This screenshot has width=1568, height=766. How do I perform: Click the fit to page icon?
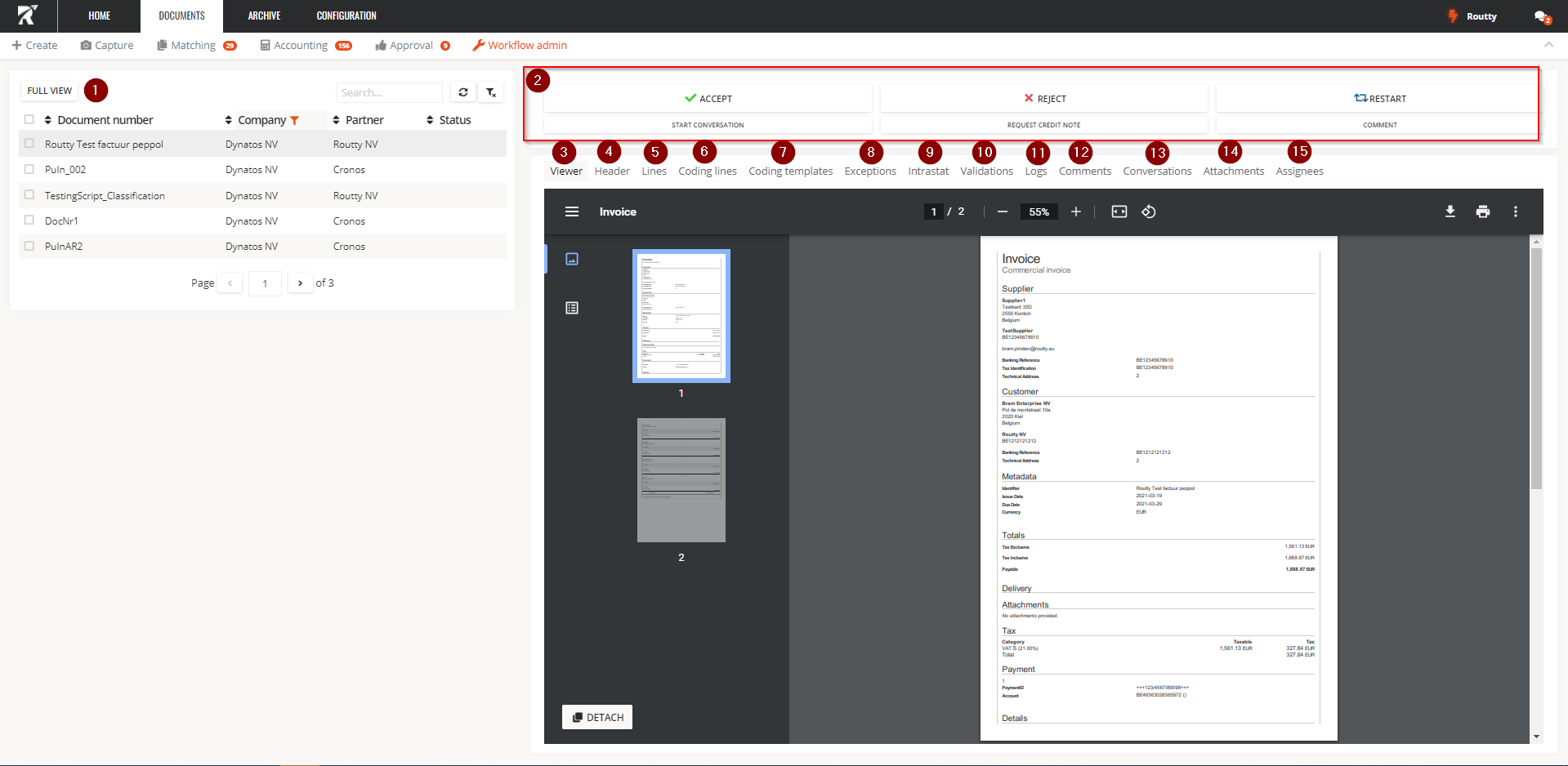(x=1119, y=212)
